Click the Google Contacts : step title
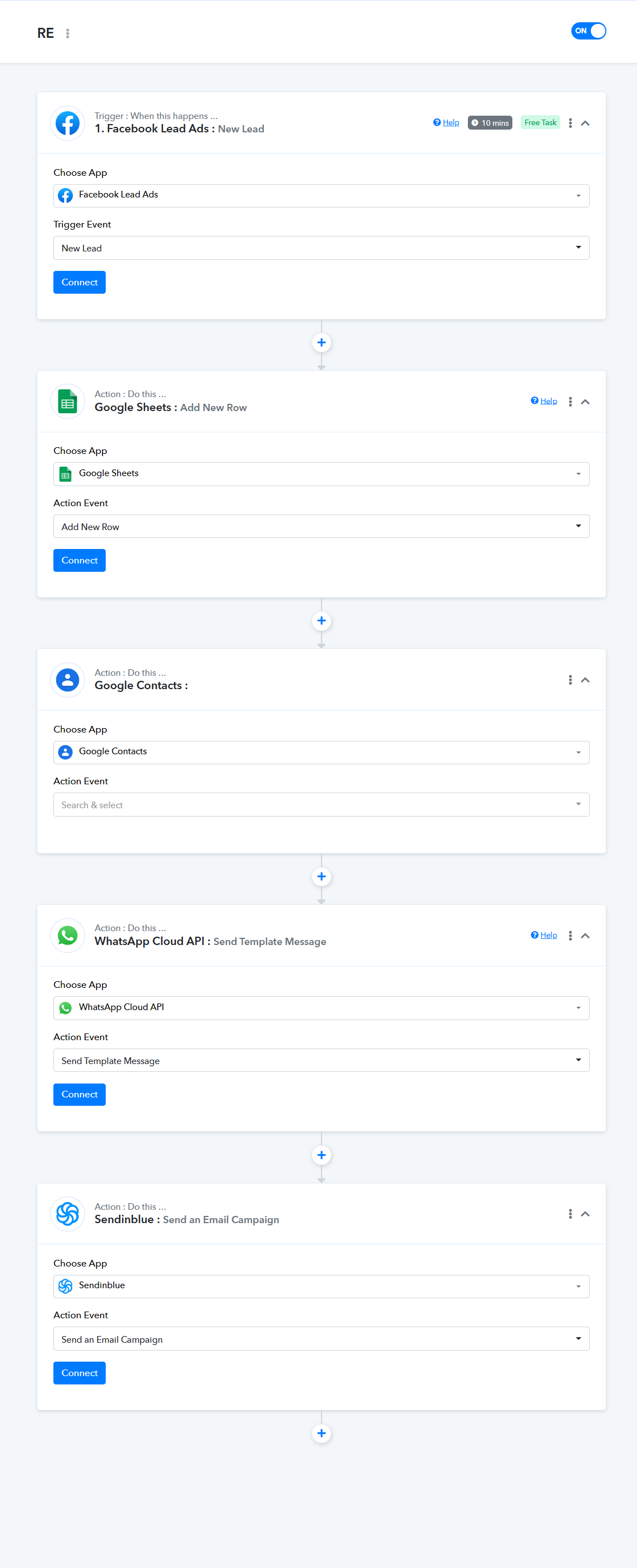Viewport: 637px width, 1568px height. click(x=141, y=686)
